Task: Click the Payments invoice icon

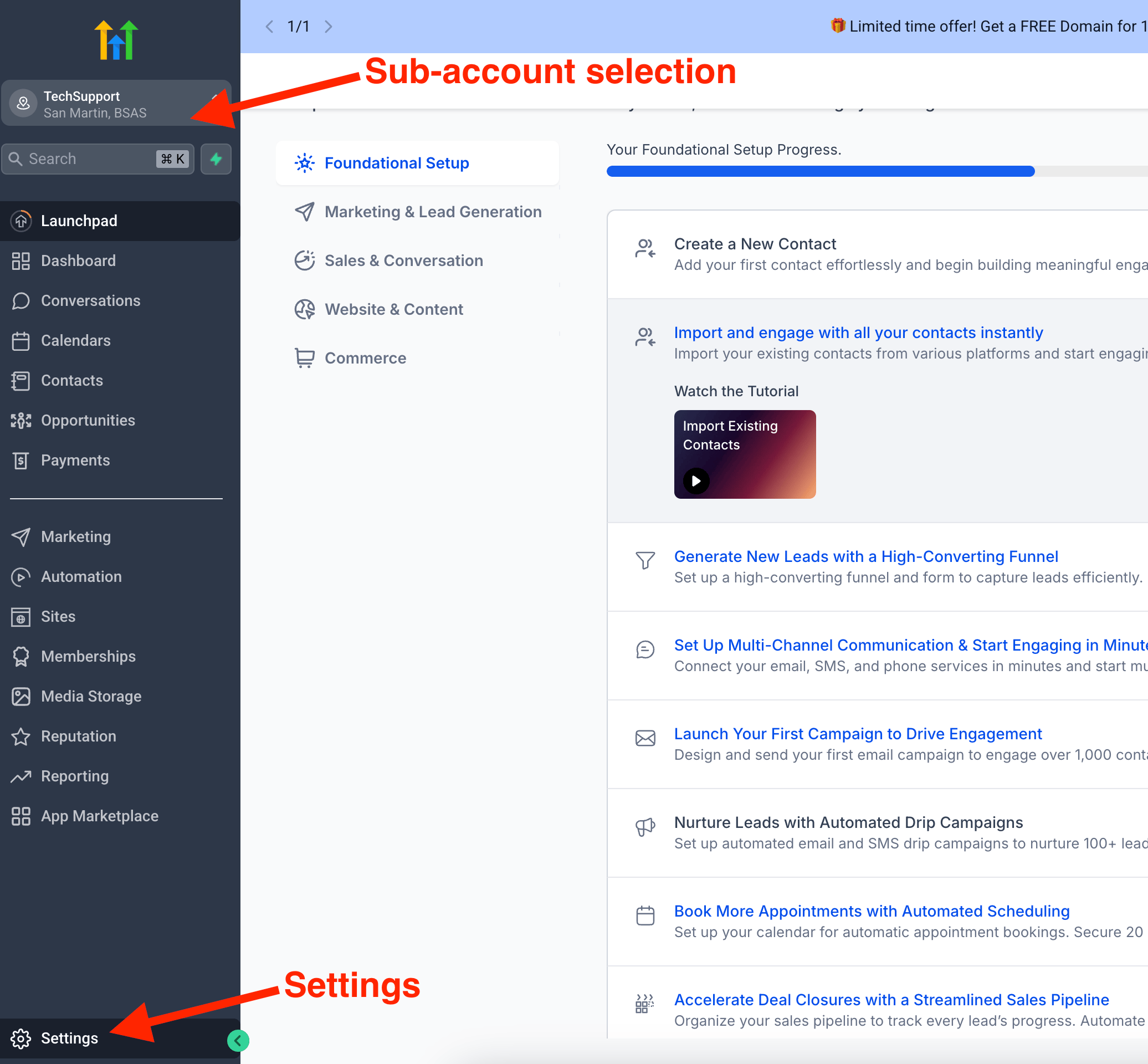Action: [20, 461]
